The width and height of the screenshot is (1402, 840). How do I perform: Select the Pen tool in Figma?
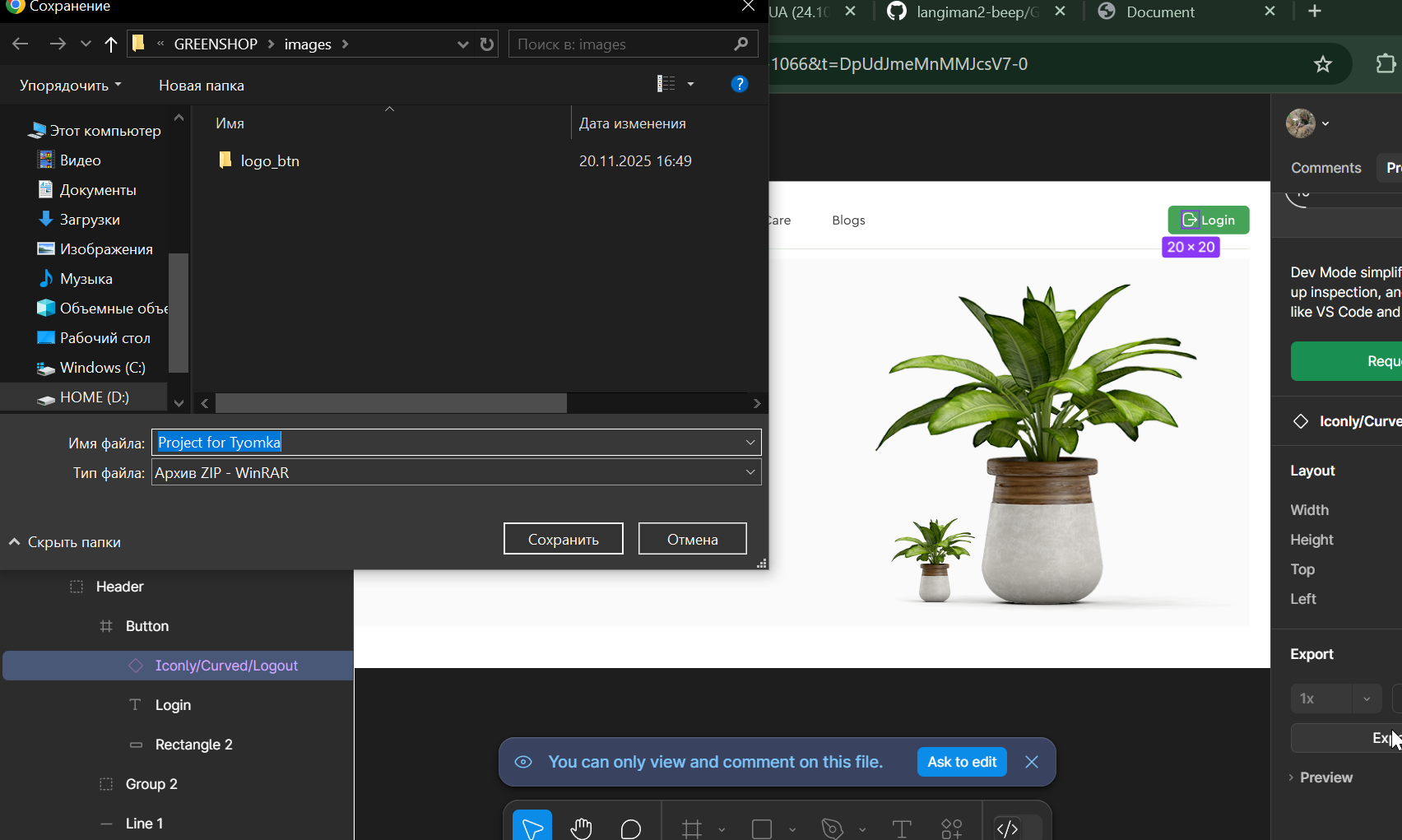833,828
